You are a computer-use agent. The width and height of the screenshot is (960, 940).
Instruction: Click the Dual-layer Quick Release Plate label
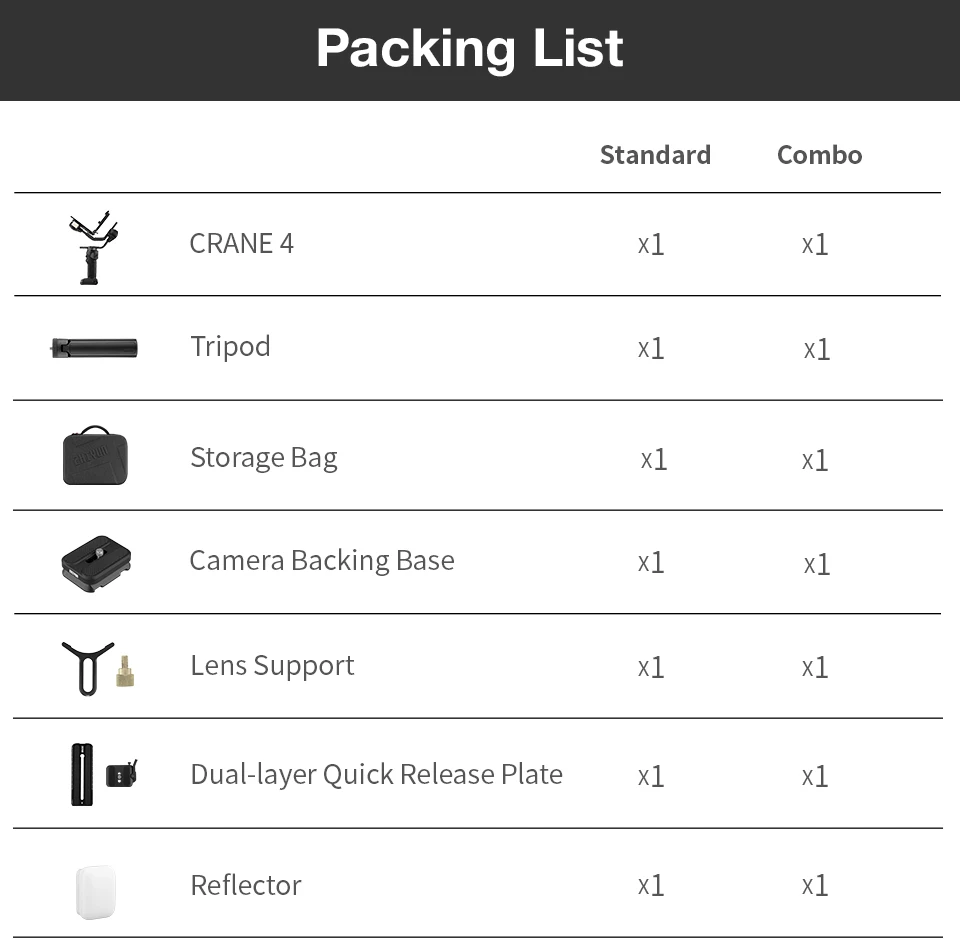coord(376,774)
